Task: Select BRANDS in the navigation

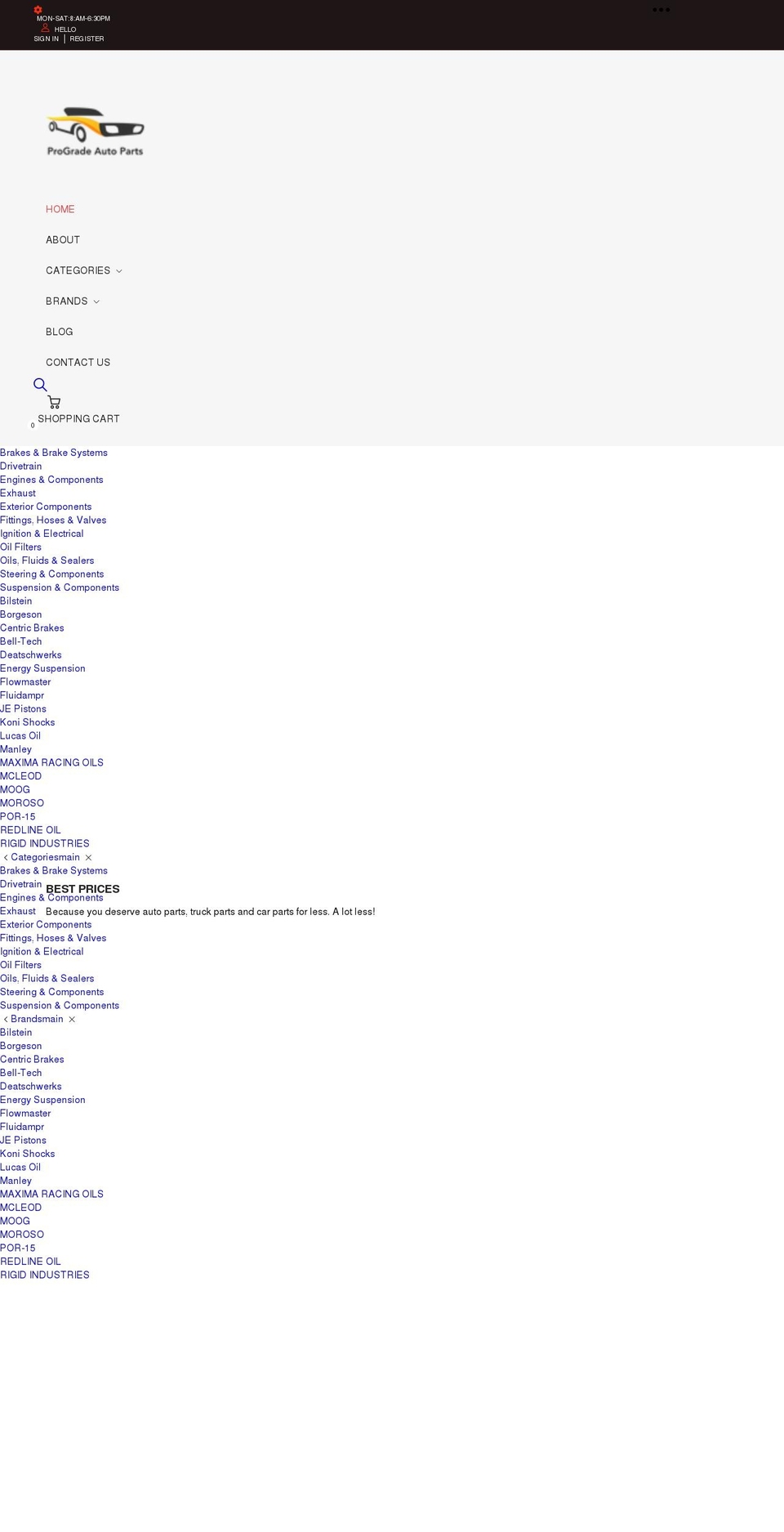Action: tap(66, 301)
